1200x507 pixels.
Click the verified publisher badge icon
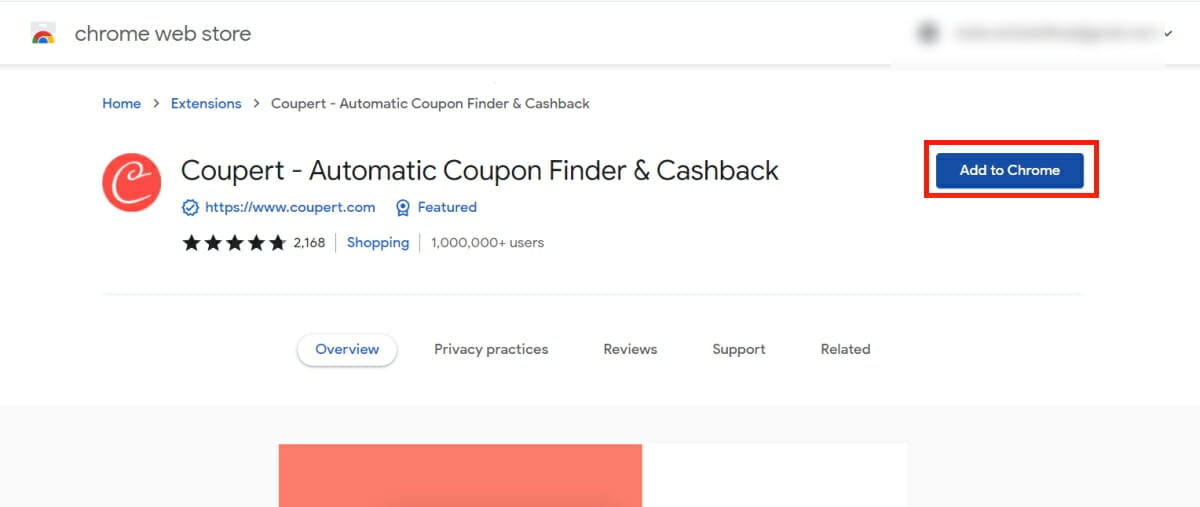[190, 208]
